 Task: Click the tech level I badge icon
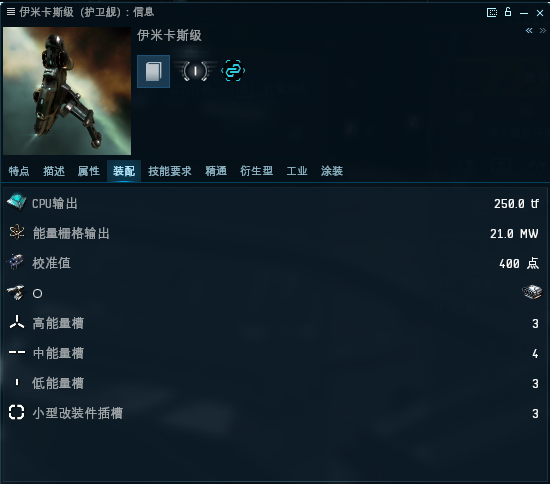click(x=195, y=71)
